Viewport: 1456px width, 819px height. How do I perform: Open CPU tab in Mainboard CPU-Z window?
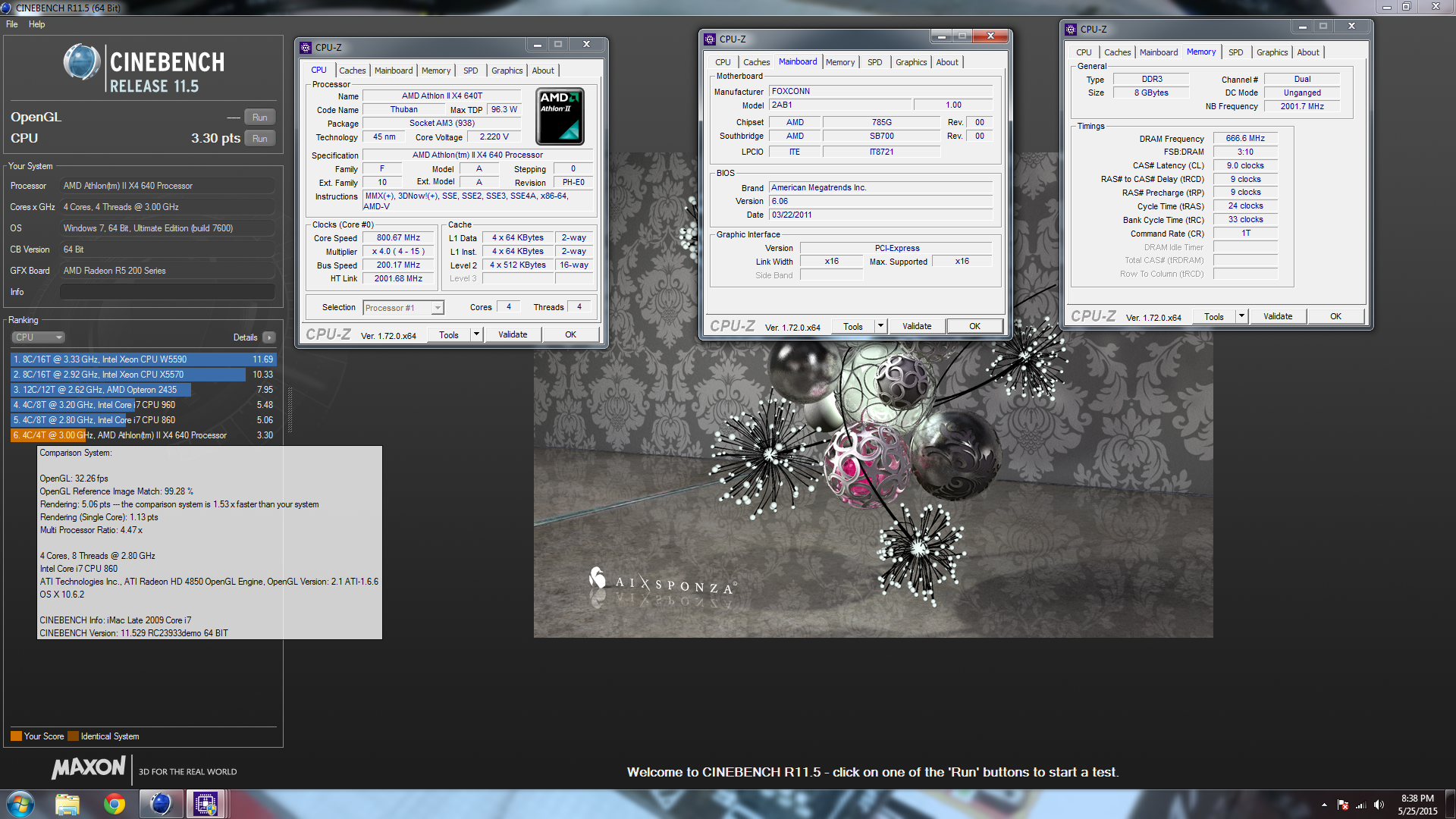[x=723, y=62]
